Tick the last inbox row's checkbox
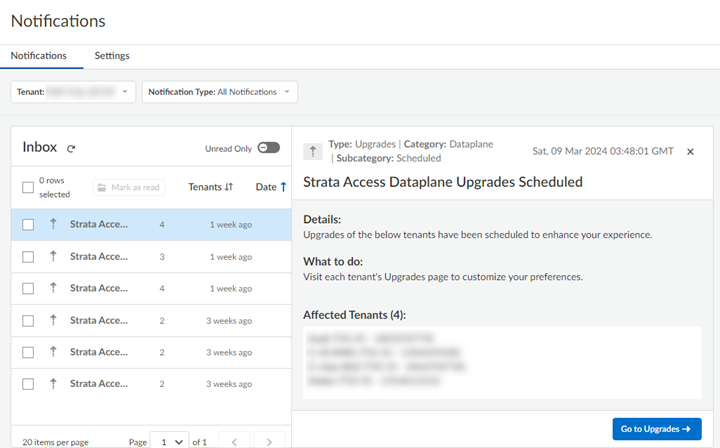720x448 pixels. click(28, 385)
